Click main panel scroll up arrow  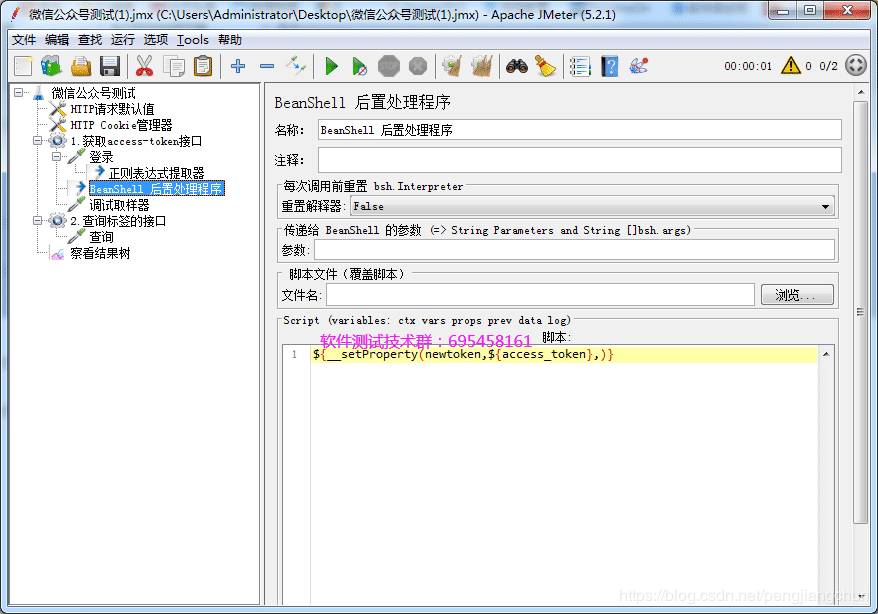pos(861,92)
